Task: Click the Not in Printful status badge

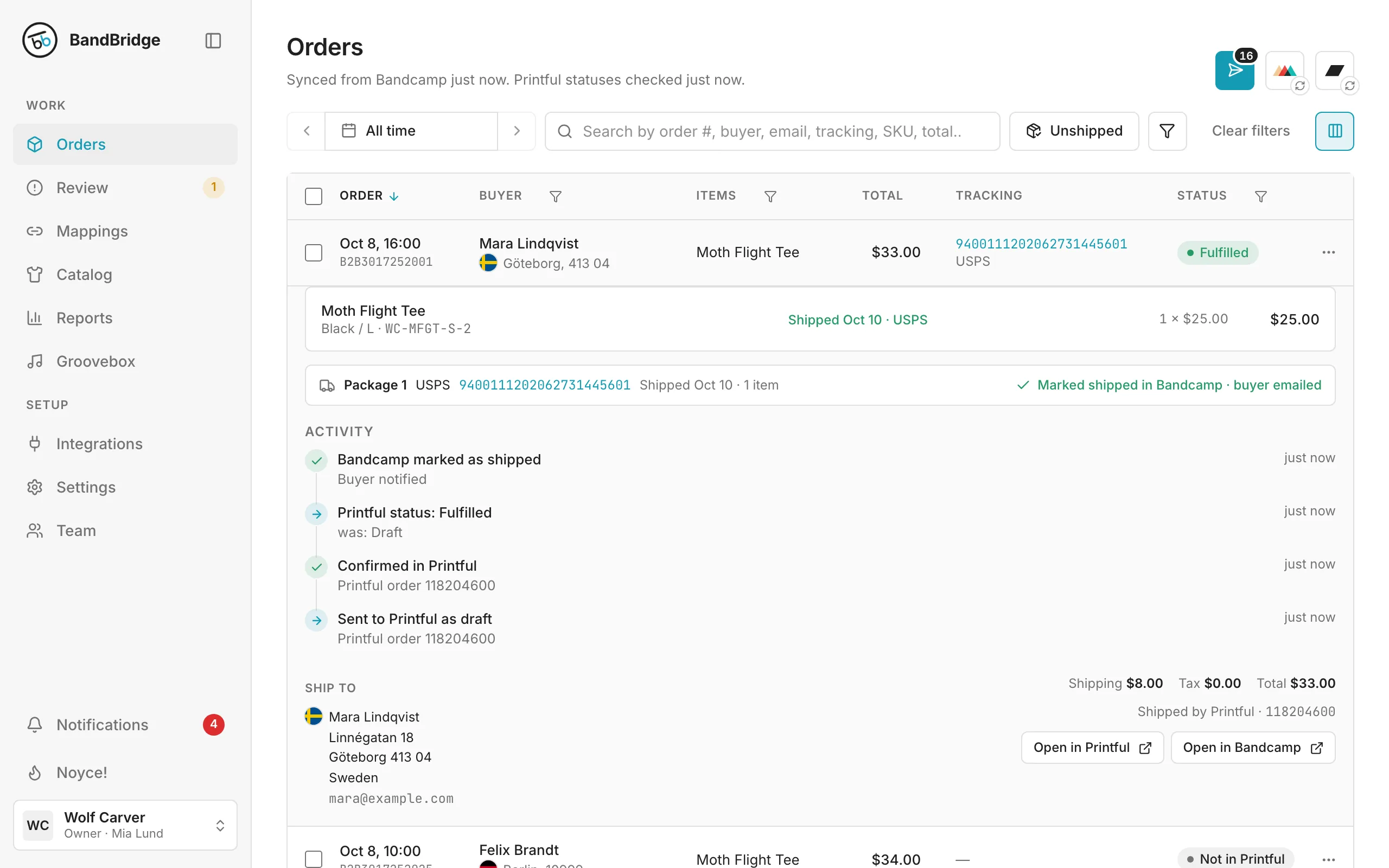Action: [1235, 859]
